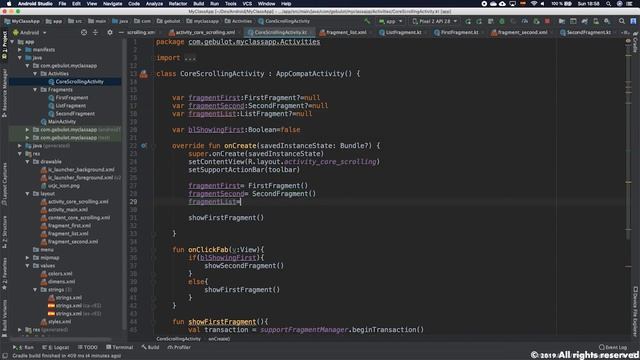Open the Profile app icon in toolbar

tap(525, 21)
